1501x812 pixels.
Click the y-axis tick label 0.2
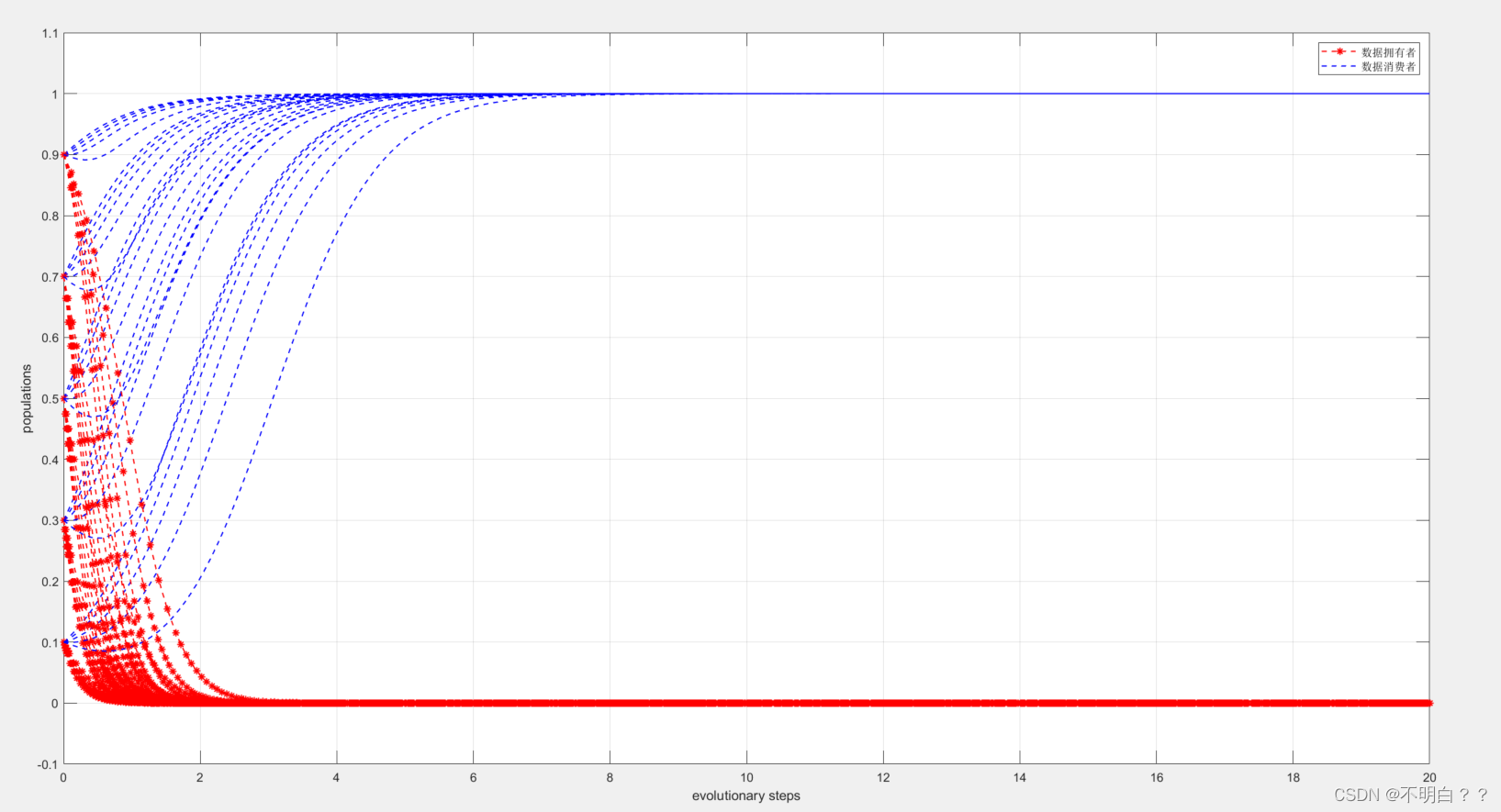tap(50, 582)
